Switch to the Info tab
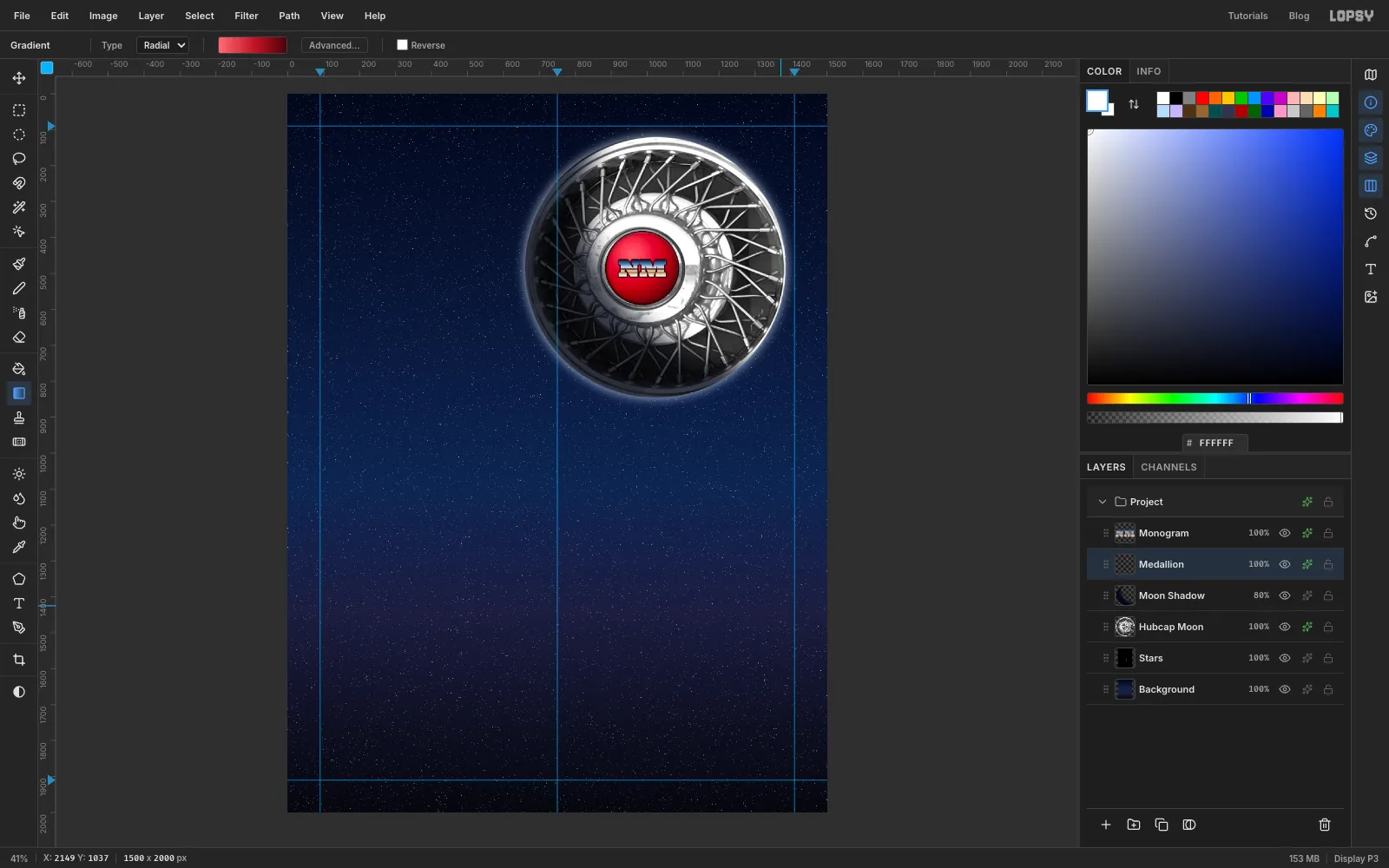Screen dimensions: 1389x868 [1149, 71]
